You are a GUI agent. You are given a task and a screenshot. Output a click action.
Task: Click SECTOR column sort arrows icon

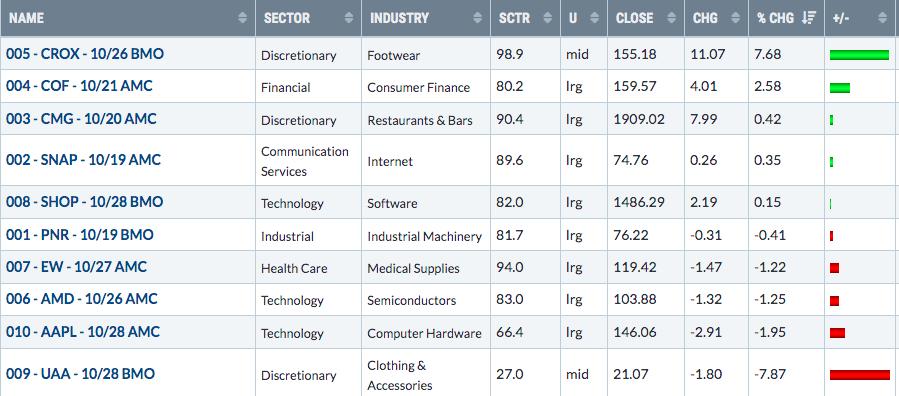tap(349, 18)
